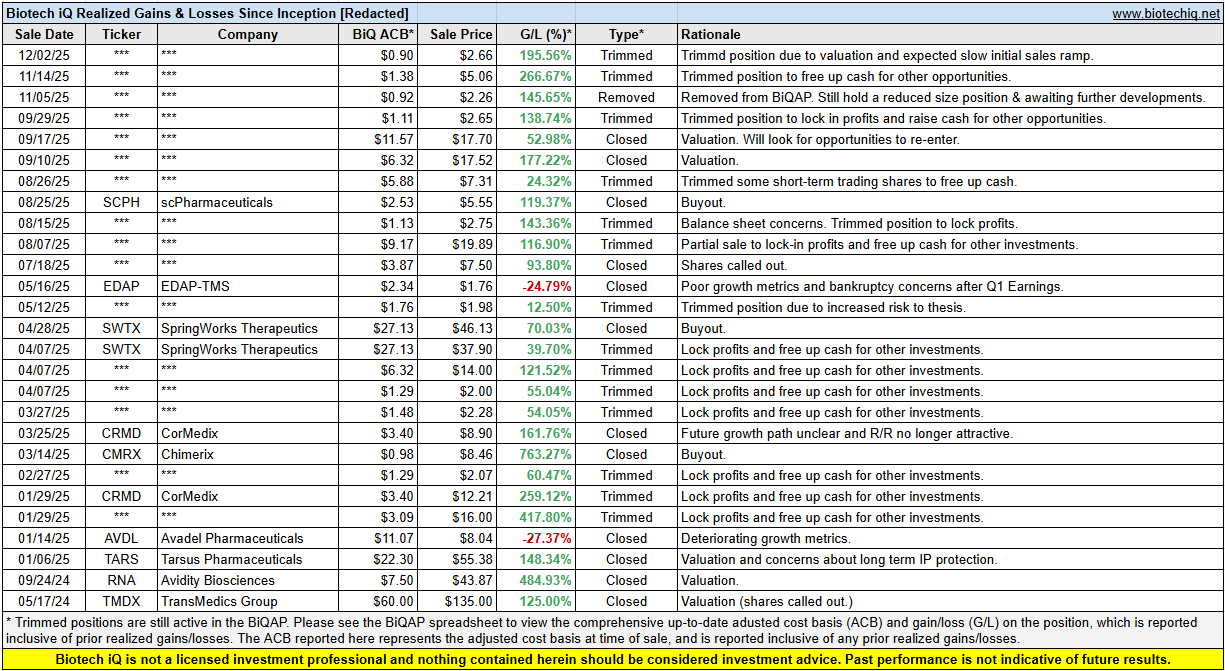Screen dimensions: 1225x671
Task: Click the TransMedics Group company cell
Action: pos(248,601)
